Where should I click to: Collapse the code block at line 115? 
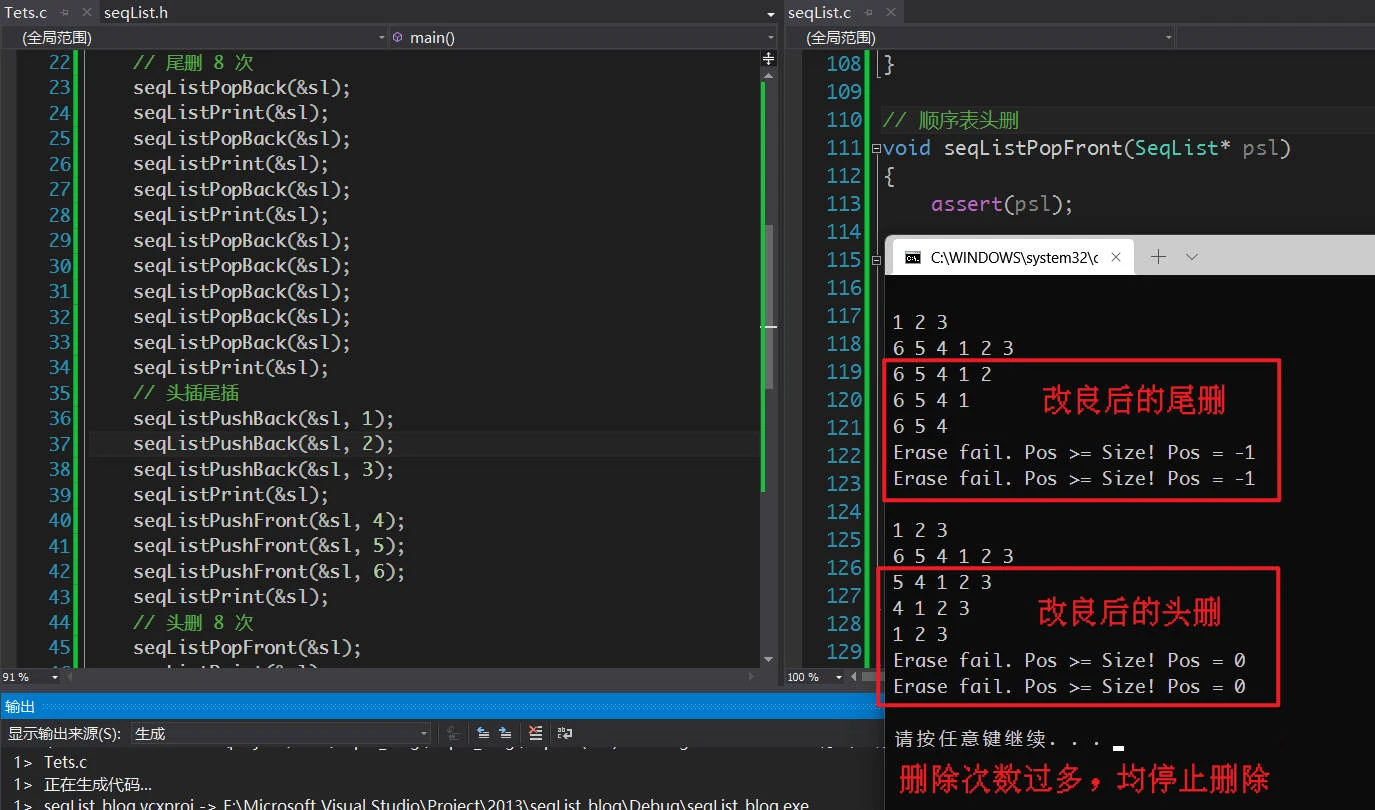(x=876, y=260)
